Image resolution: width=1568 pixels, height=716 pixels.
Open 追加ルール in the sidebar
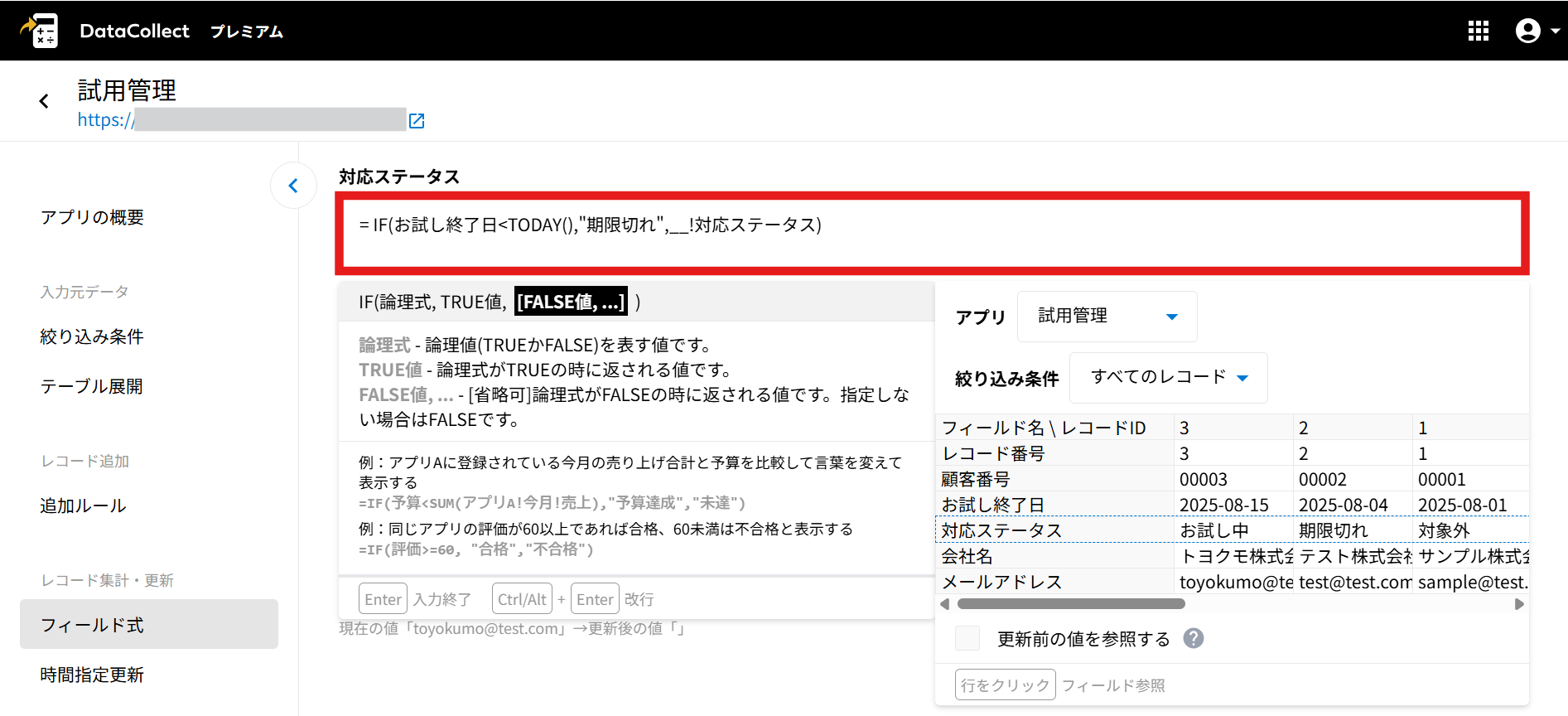click(83, 506)
